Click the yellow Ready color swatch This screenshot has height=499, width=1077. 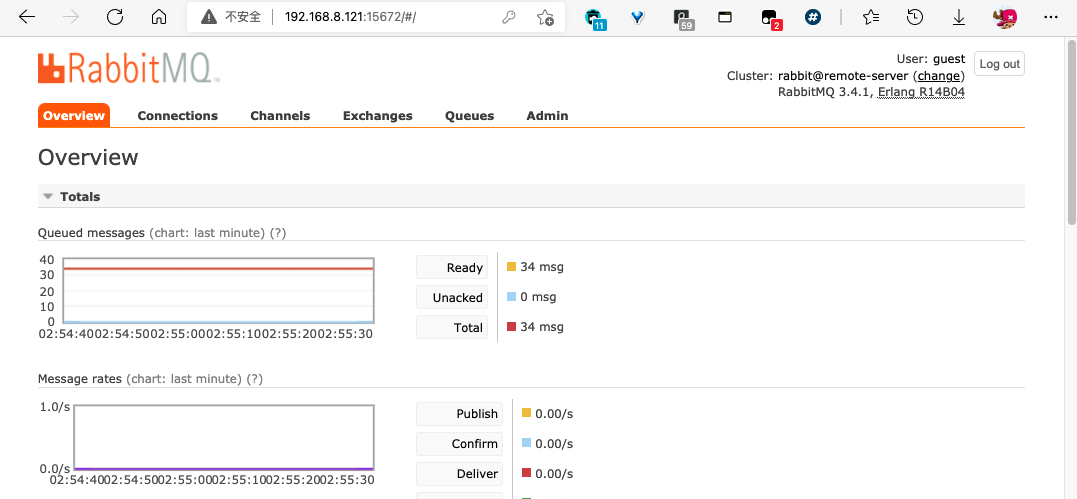511,267
